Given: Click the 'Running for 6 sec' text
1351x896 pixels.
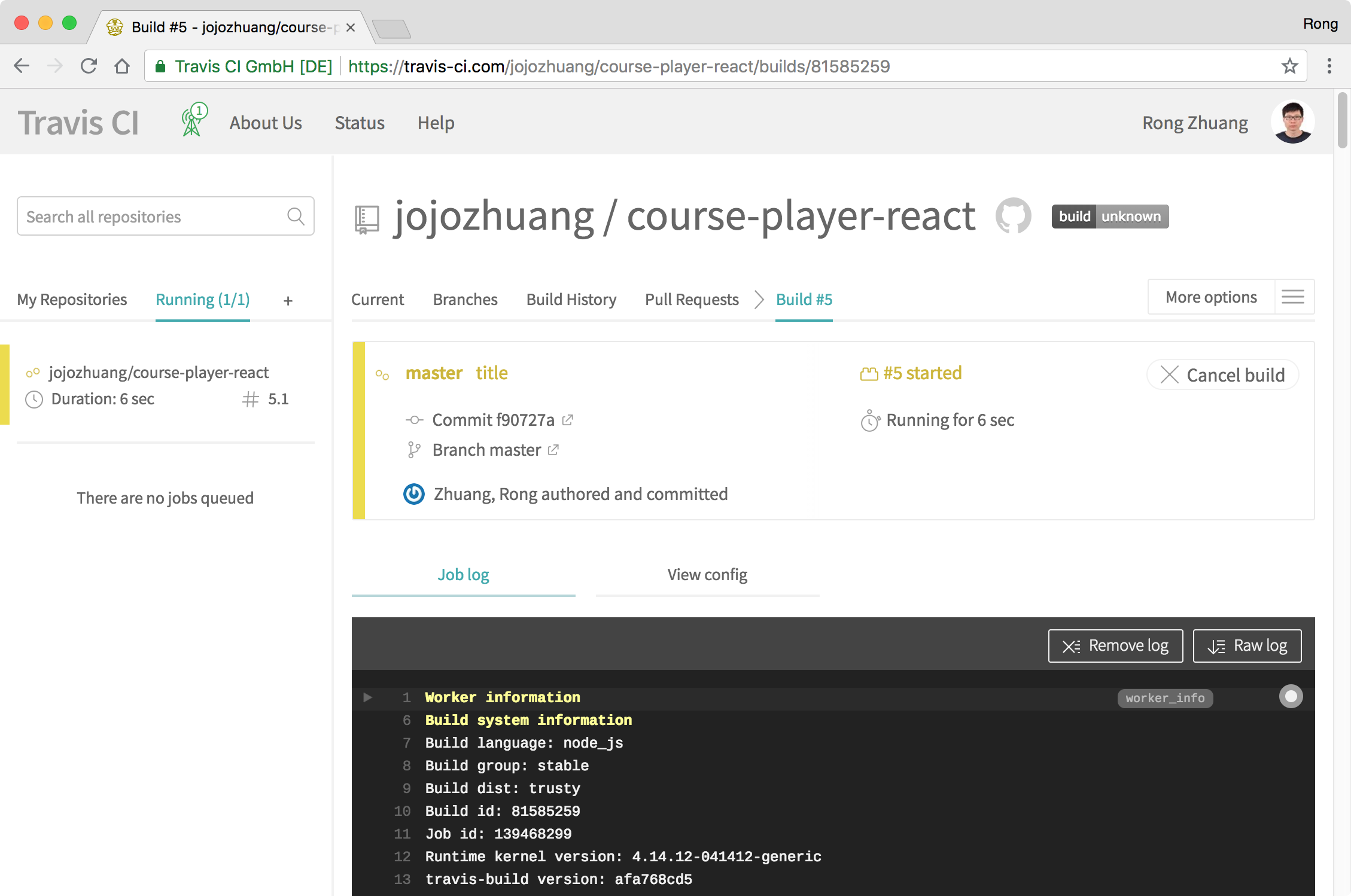Looking at the screenshot, I should click(x=950, y=420).
